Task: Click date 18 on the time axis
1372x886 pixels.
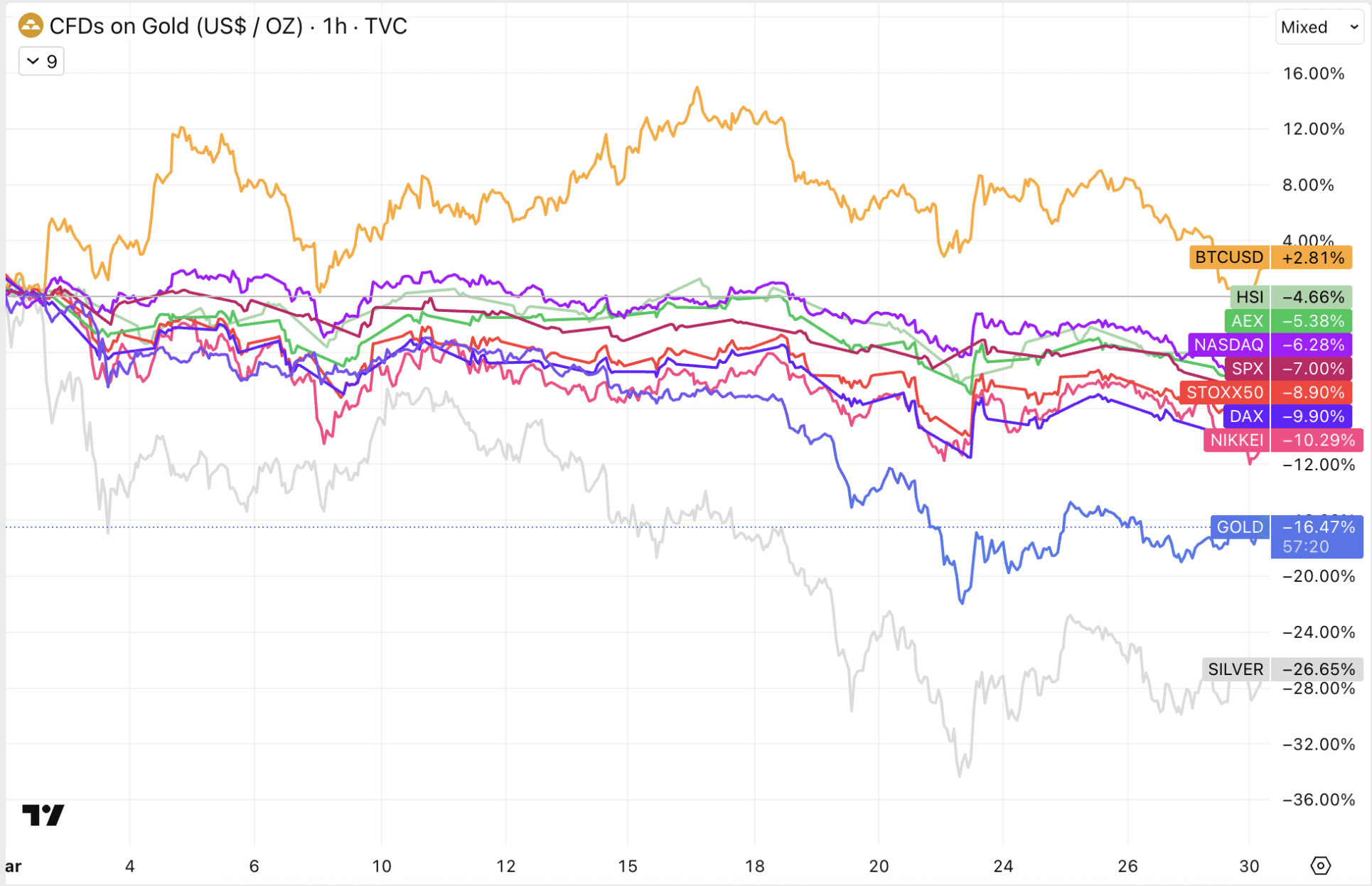Action: tap(754, 866)
